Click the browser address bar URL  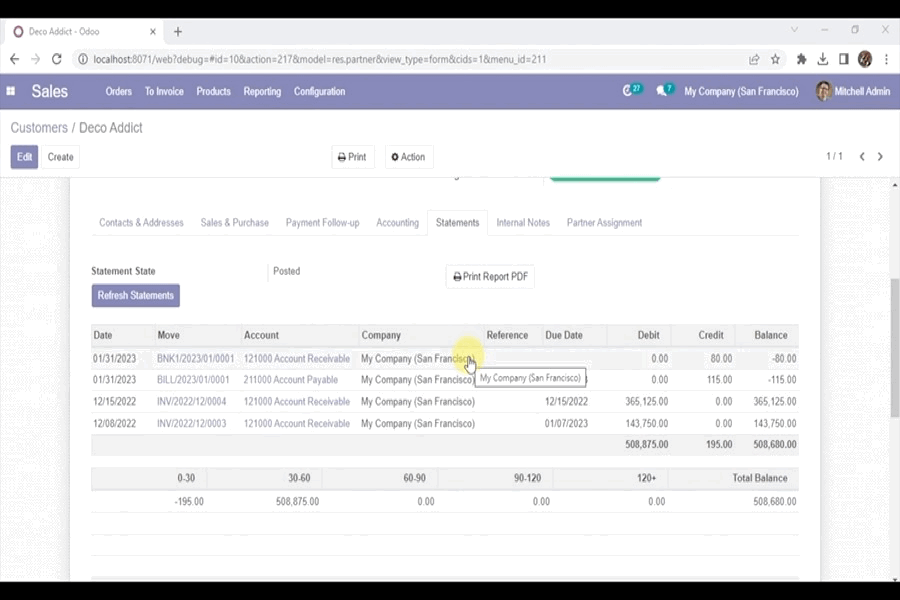(x=320, y=59)
